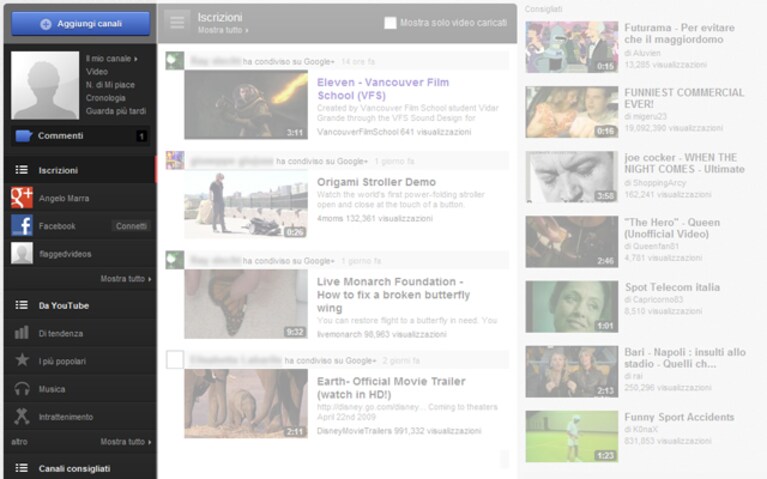Viewport: 767px width, 479px height.
Task: Open Origami Stroller Demo title link
Action: [376, 182]
